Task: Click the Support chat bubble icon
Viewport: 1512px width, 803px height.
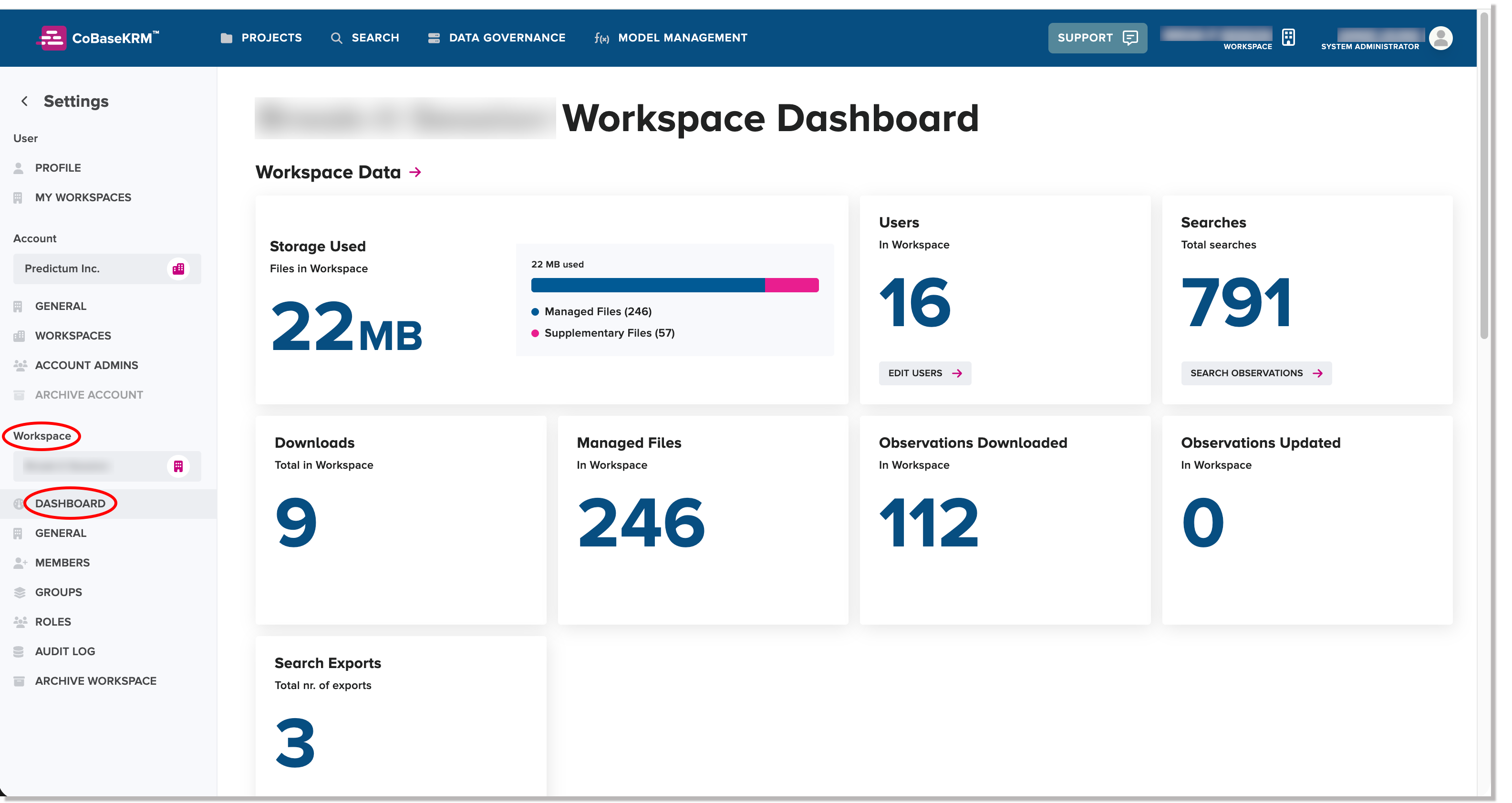Action: (x=1130, y=38)
